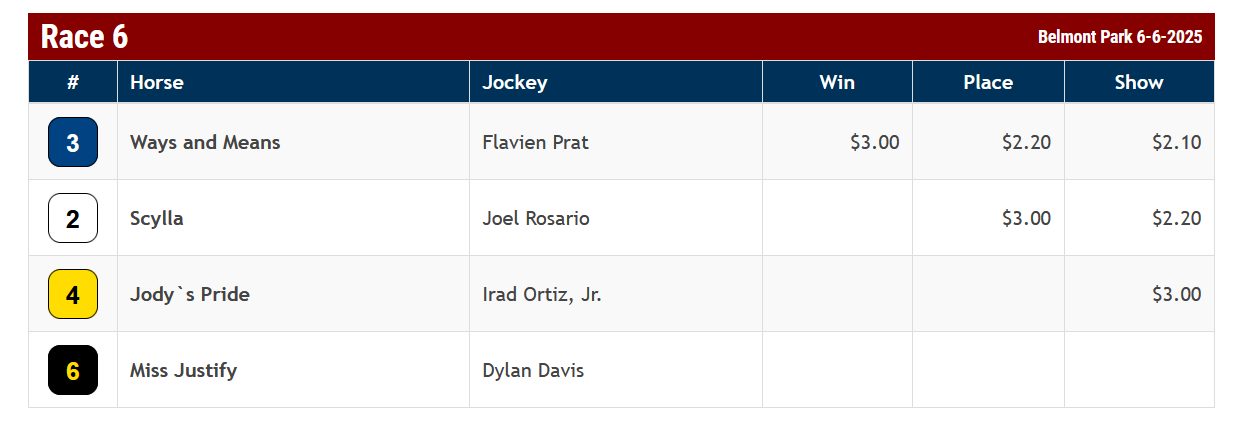This screenshot has height=422, width=1236.
Task: Open the Ways and Means horse name
Action: 205,142
